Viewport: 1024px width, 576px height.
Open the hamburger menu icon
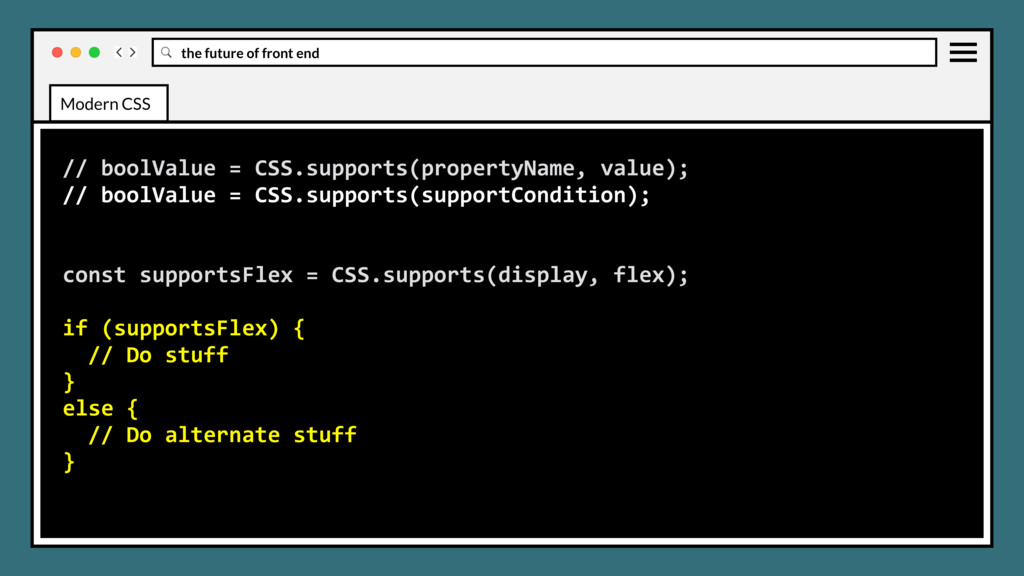coord(963,53)
